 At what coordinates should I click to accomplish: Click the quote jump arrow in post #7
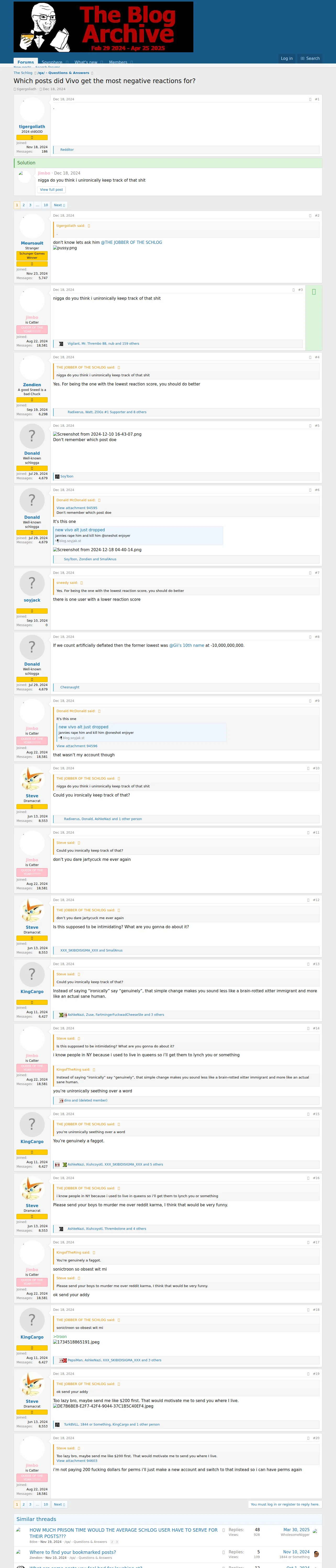[x=82, y=583]
